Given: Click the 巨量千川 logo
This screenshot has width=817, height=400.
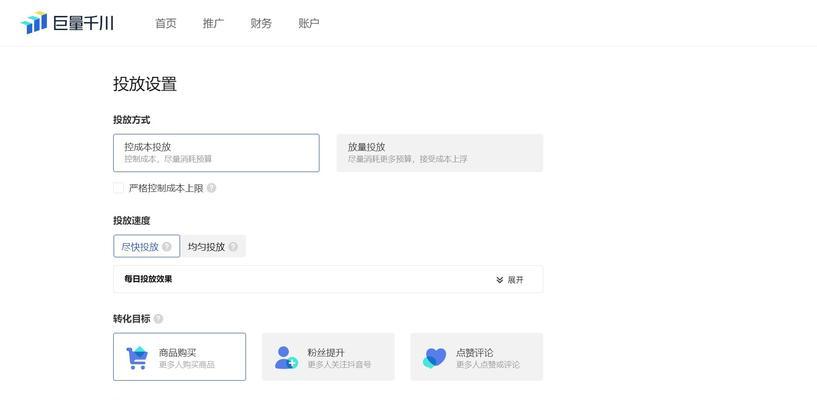Looking at the screenshot, I should (67, 23).
